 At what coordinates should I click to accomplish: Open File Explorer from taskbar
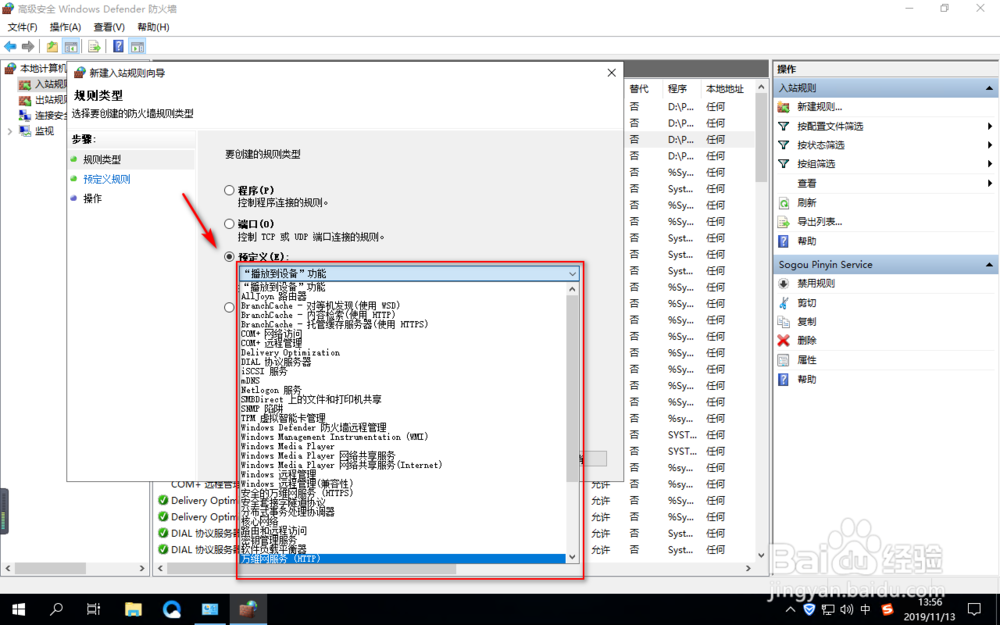pyautogui.click(x=133, y=609)
